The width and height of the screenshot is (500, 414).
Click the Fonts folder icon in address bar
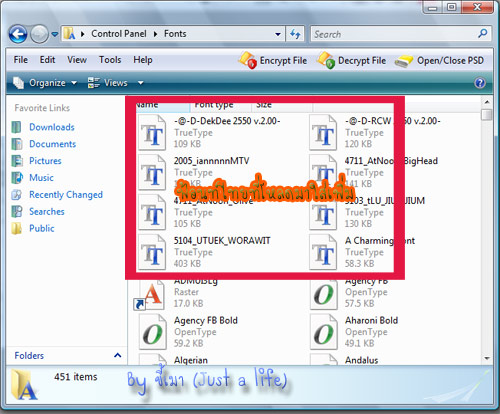(69, 34)
